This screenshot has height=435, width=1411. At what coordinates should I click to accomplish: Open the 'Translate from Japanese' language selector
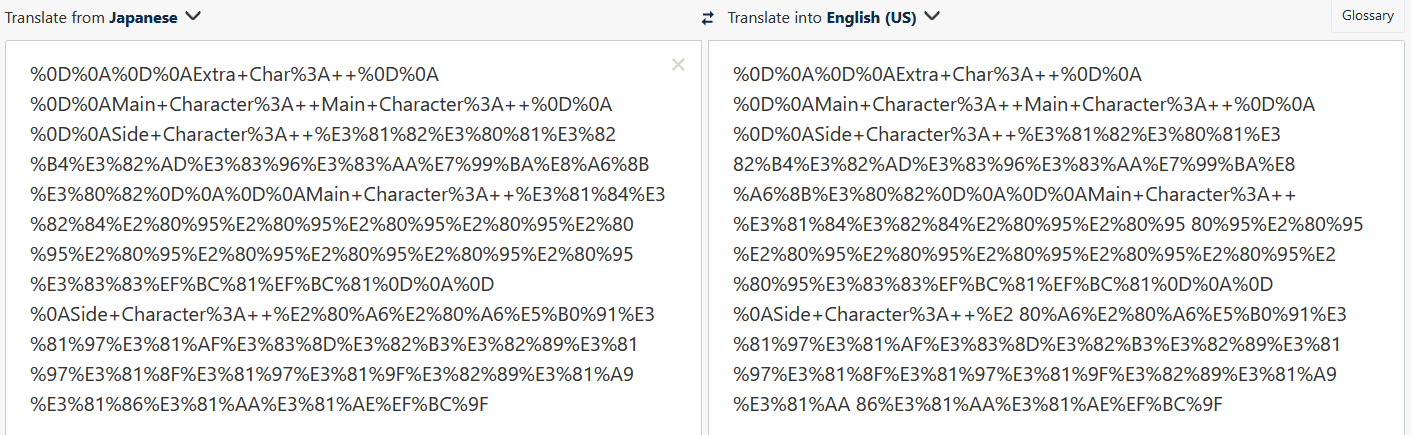102,16
